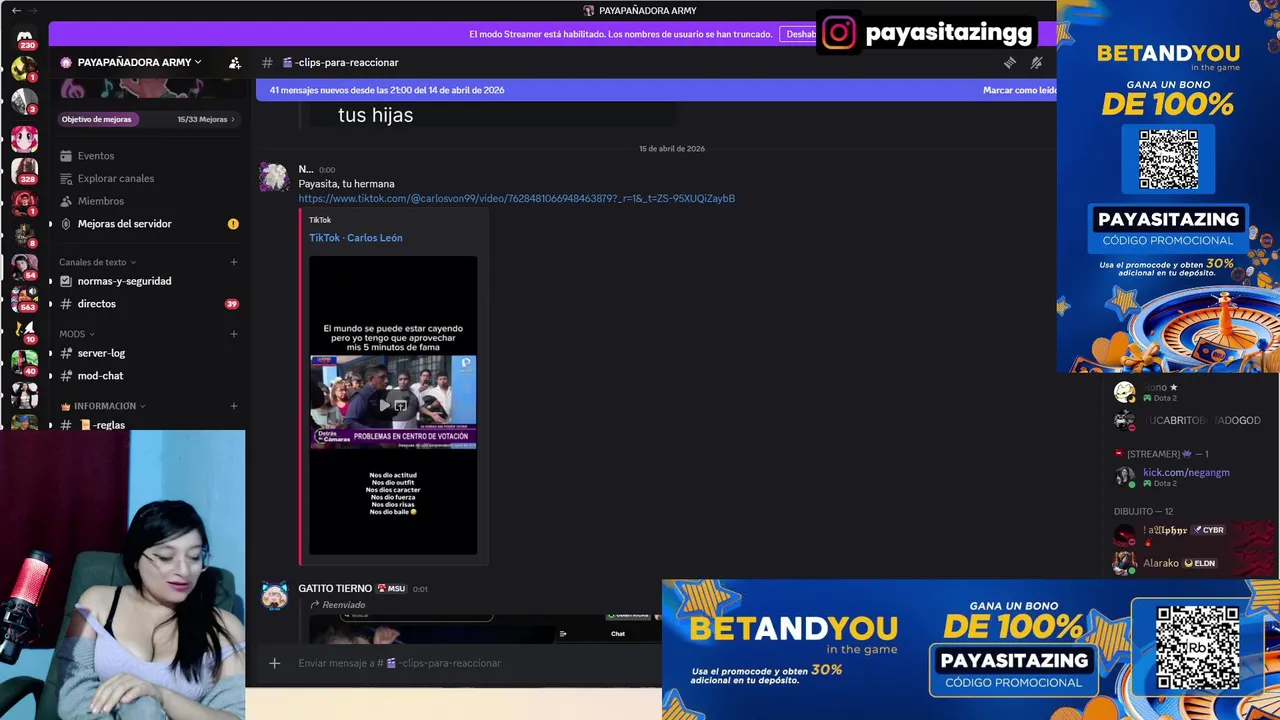Open server icon with 54 badge
The image size is (1280, 720).
click(x=25, y=265)
